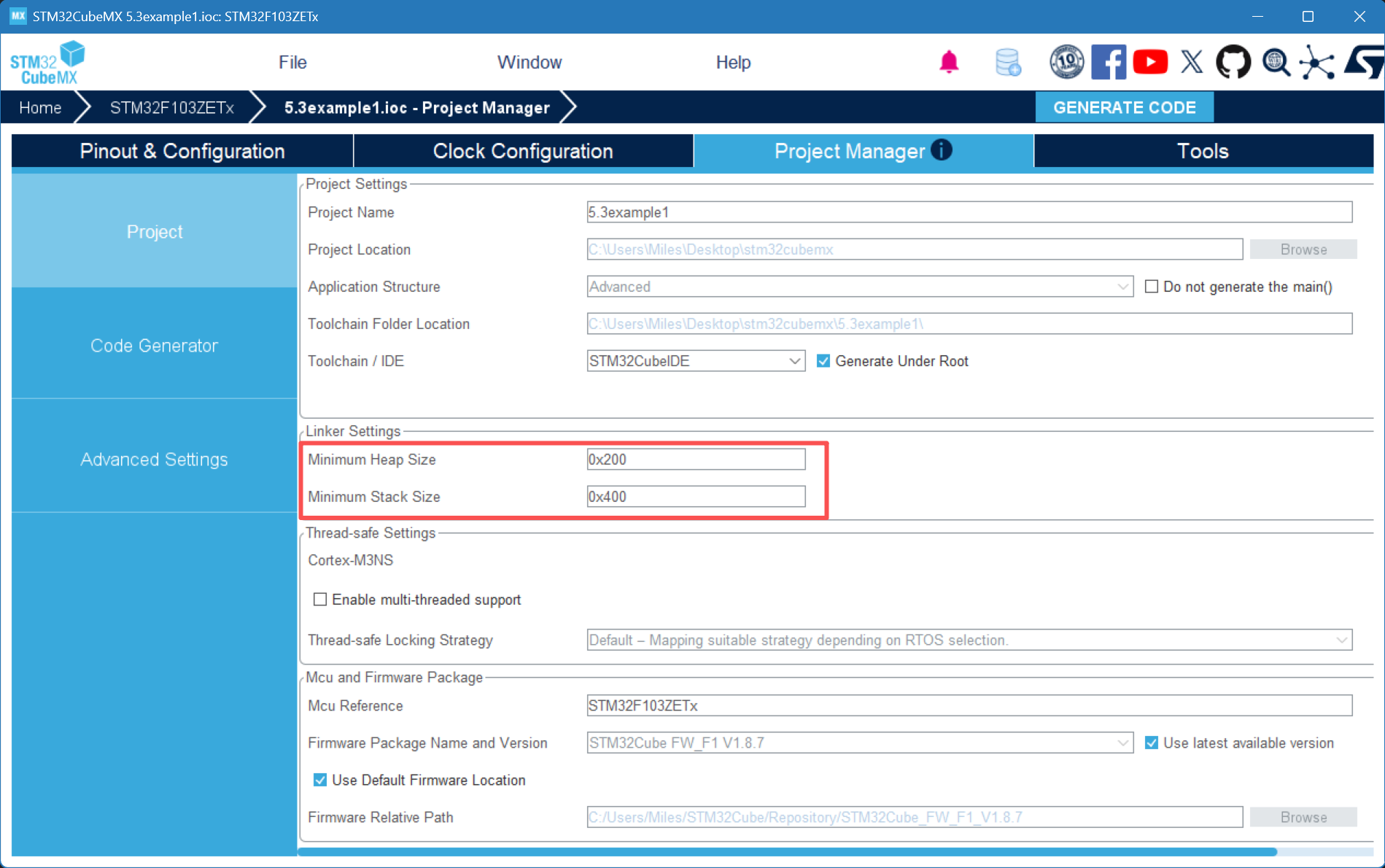
Task: Open the GitHub icon link
Action: click(1233, 62)
